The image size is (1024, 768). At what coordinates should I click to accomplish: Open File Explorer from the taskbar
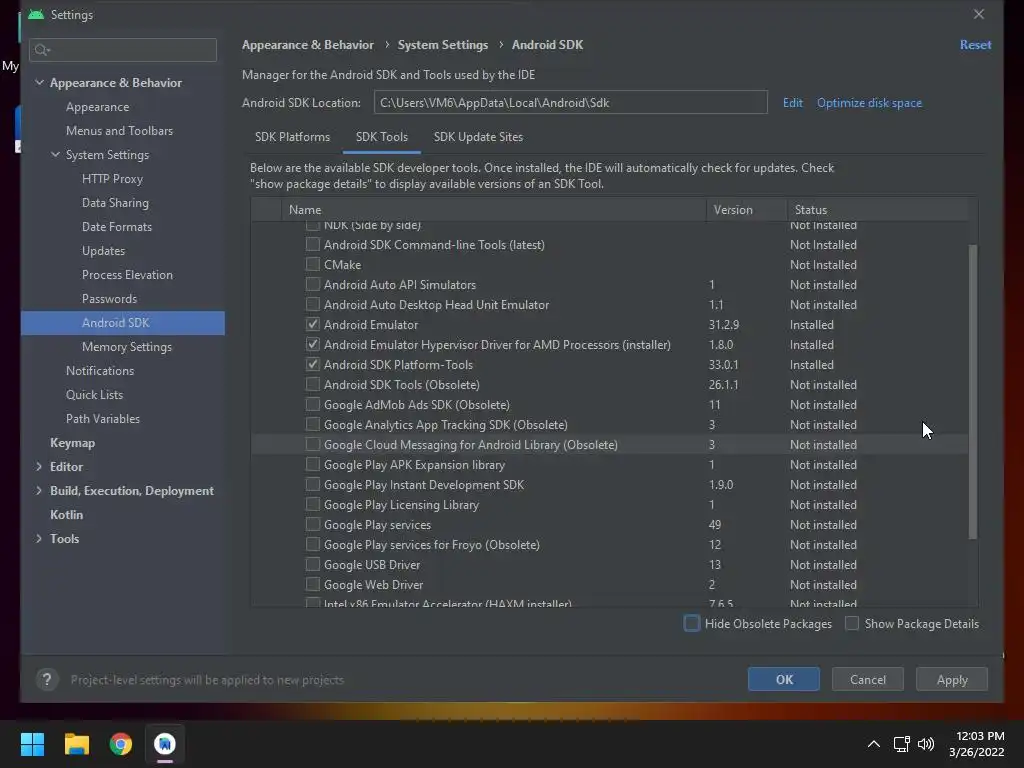click(x=76, y=743)
